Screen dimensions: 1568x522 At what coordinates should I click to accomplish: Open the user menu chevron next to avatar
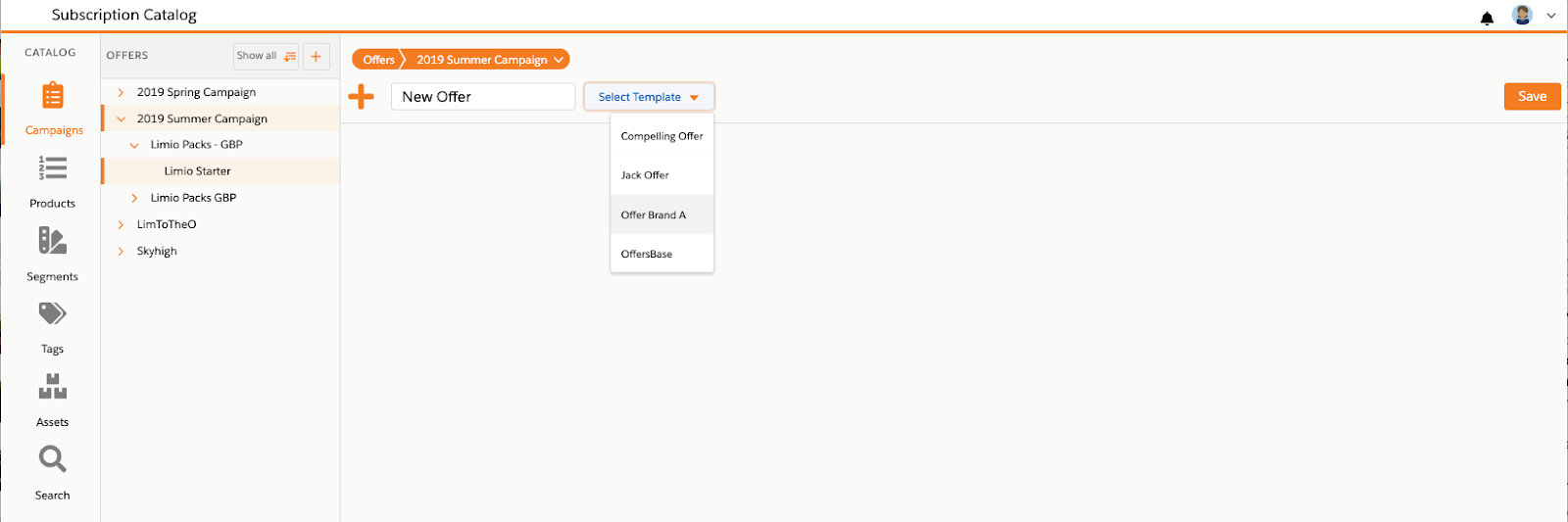pos(1551,16)
